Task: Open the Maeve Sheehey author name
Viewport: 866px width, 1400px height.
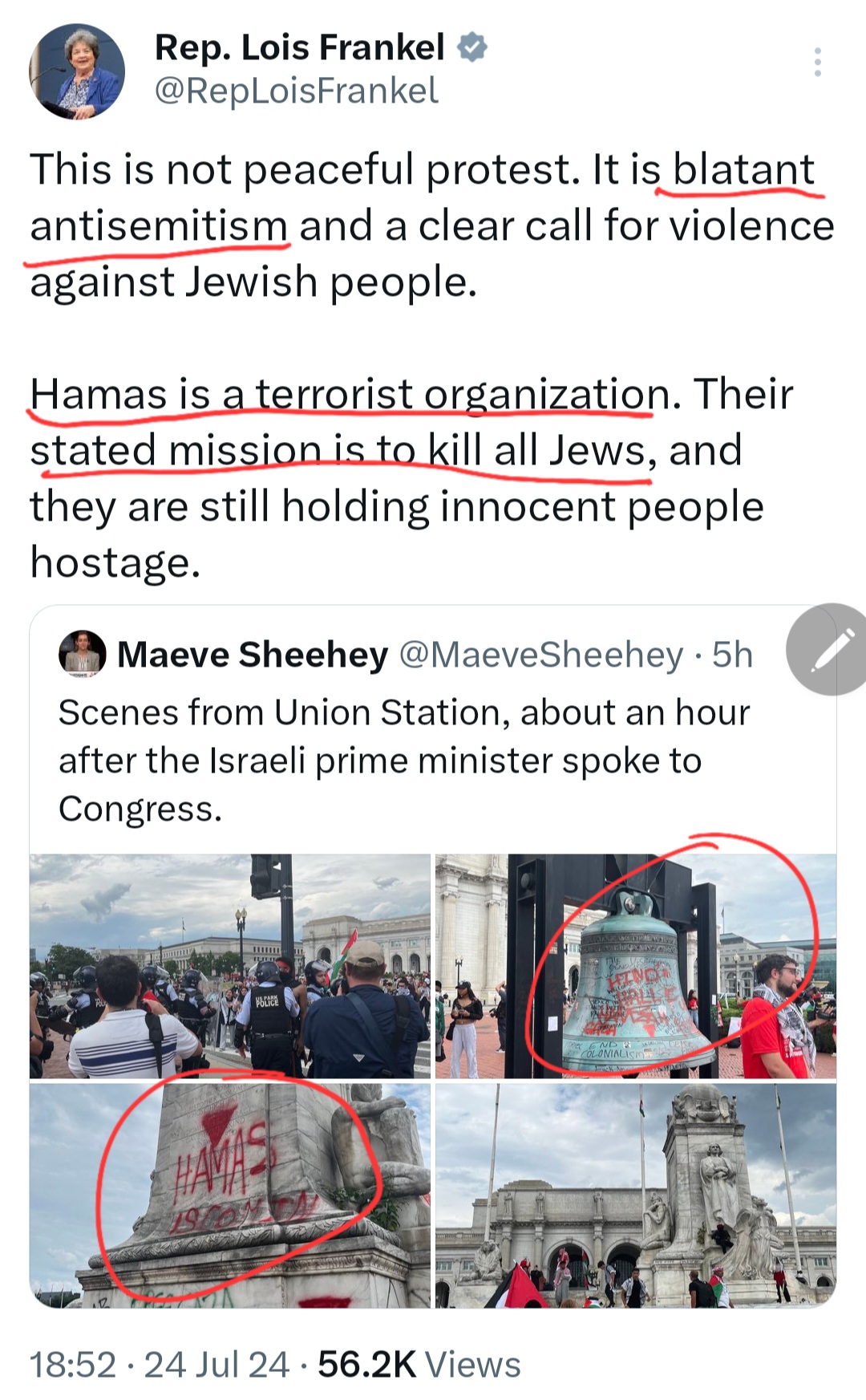Action: click(x=253, y=655)
